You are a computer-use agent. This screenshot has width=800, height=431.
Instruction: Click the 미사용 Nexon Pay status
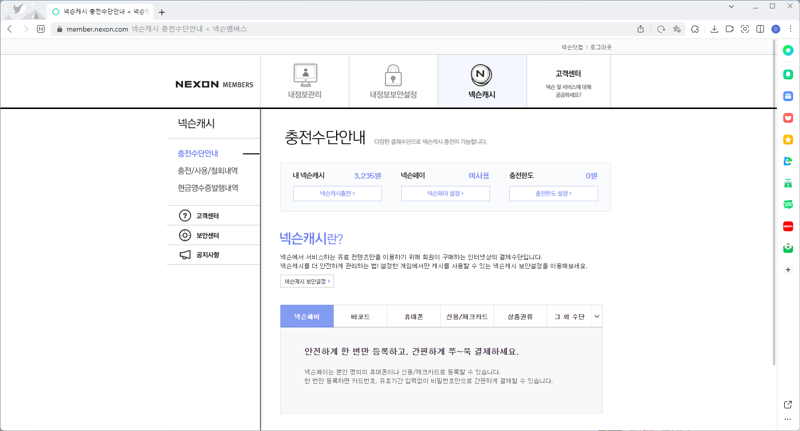click(x=479, y=175)
